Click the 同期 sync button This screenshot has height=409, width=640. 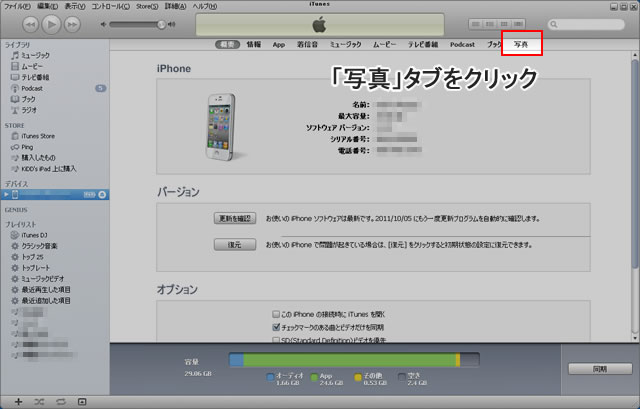[x=600, y=369]
